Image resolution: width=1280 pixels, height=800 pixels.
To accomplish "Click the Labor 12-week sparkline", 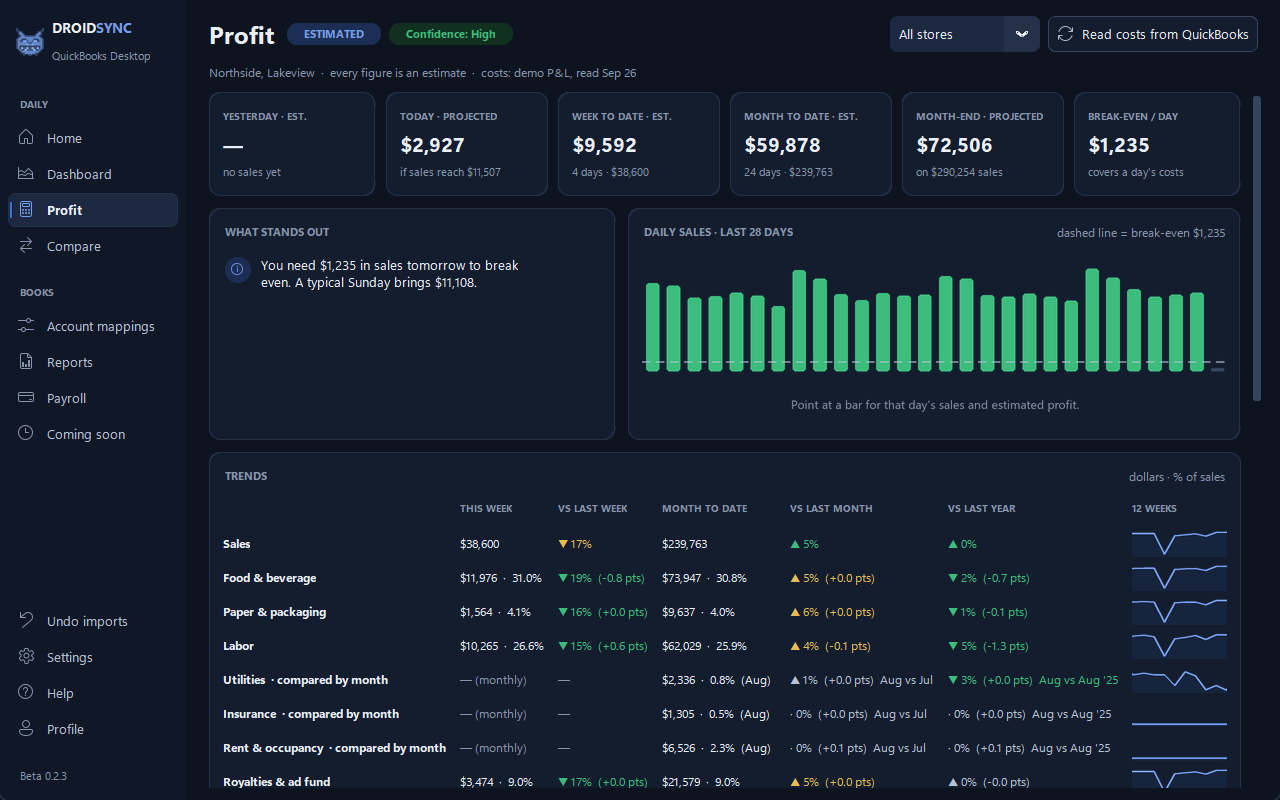I will tap(1179, 645).
